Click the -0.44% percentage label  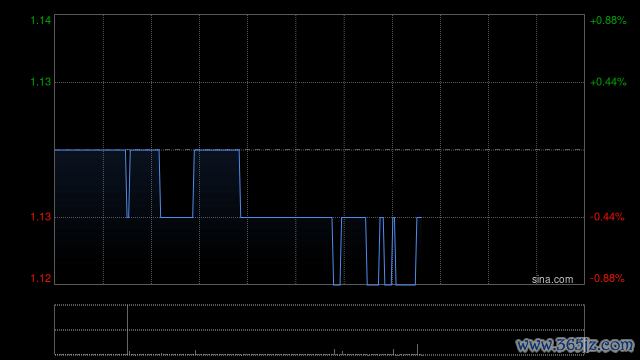(607, 217)
